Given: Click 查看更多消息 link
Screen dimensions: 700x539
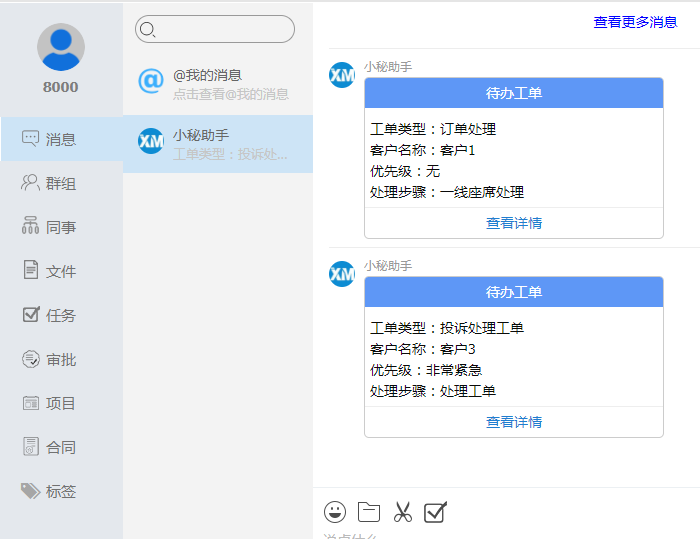Looking at the screenshot, I should (x=635, y=22).
